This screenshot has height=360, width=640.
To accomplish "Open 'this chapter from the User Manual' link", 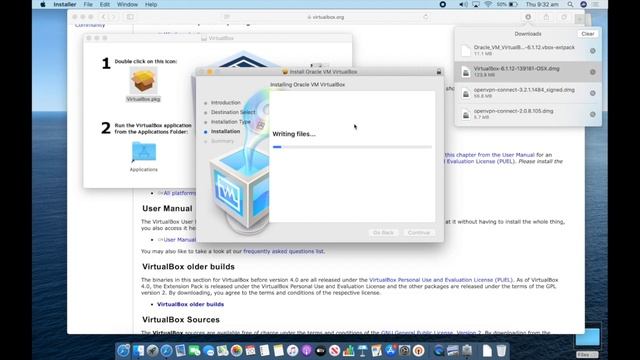I will point(490,155).
